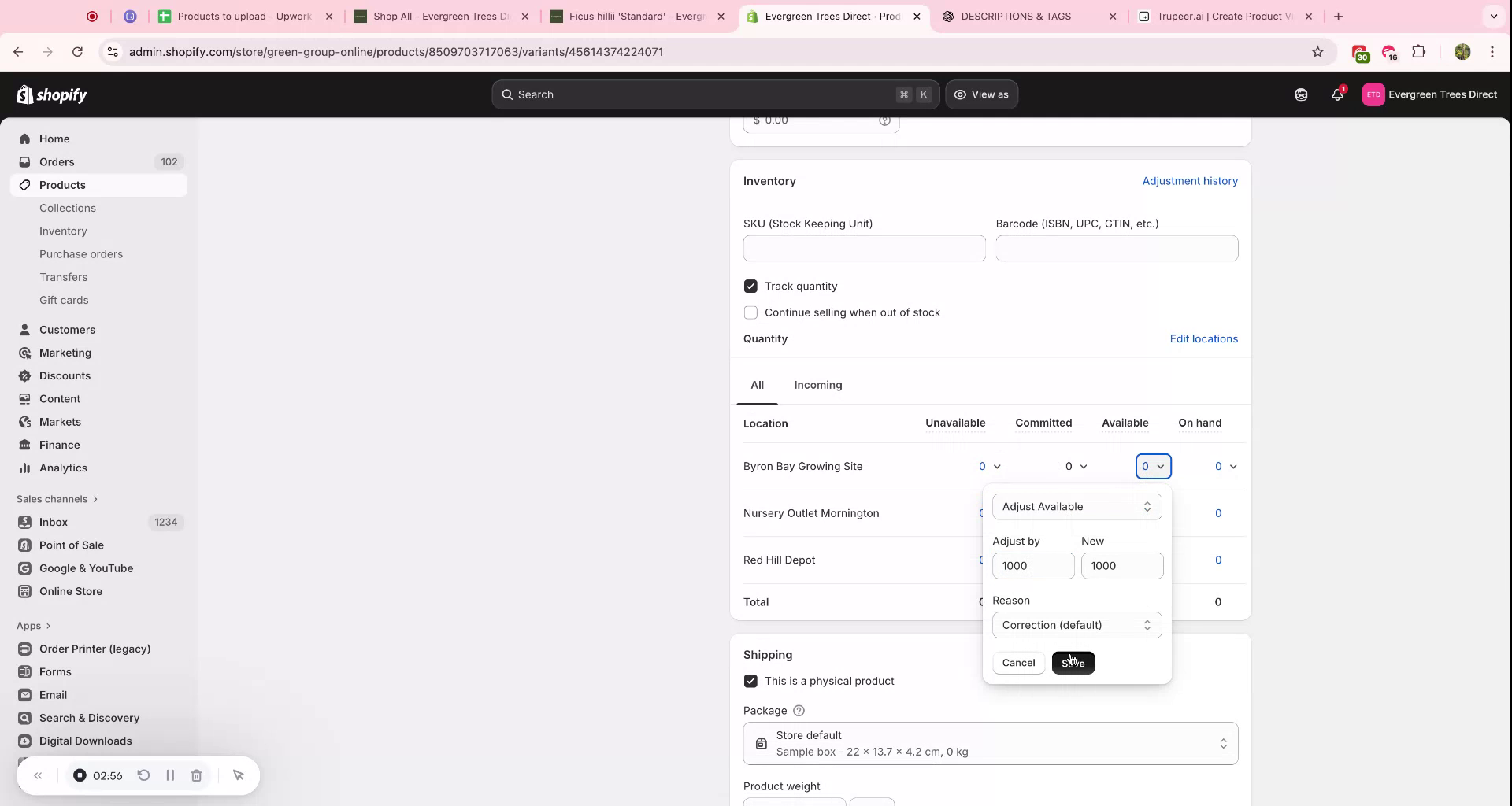This screenshot has width=1512, height=806.
Task: Open the notifications bell in Shopify header
Action: click(1337, 94)
